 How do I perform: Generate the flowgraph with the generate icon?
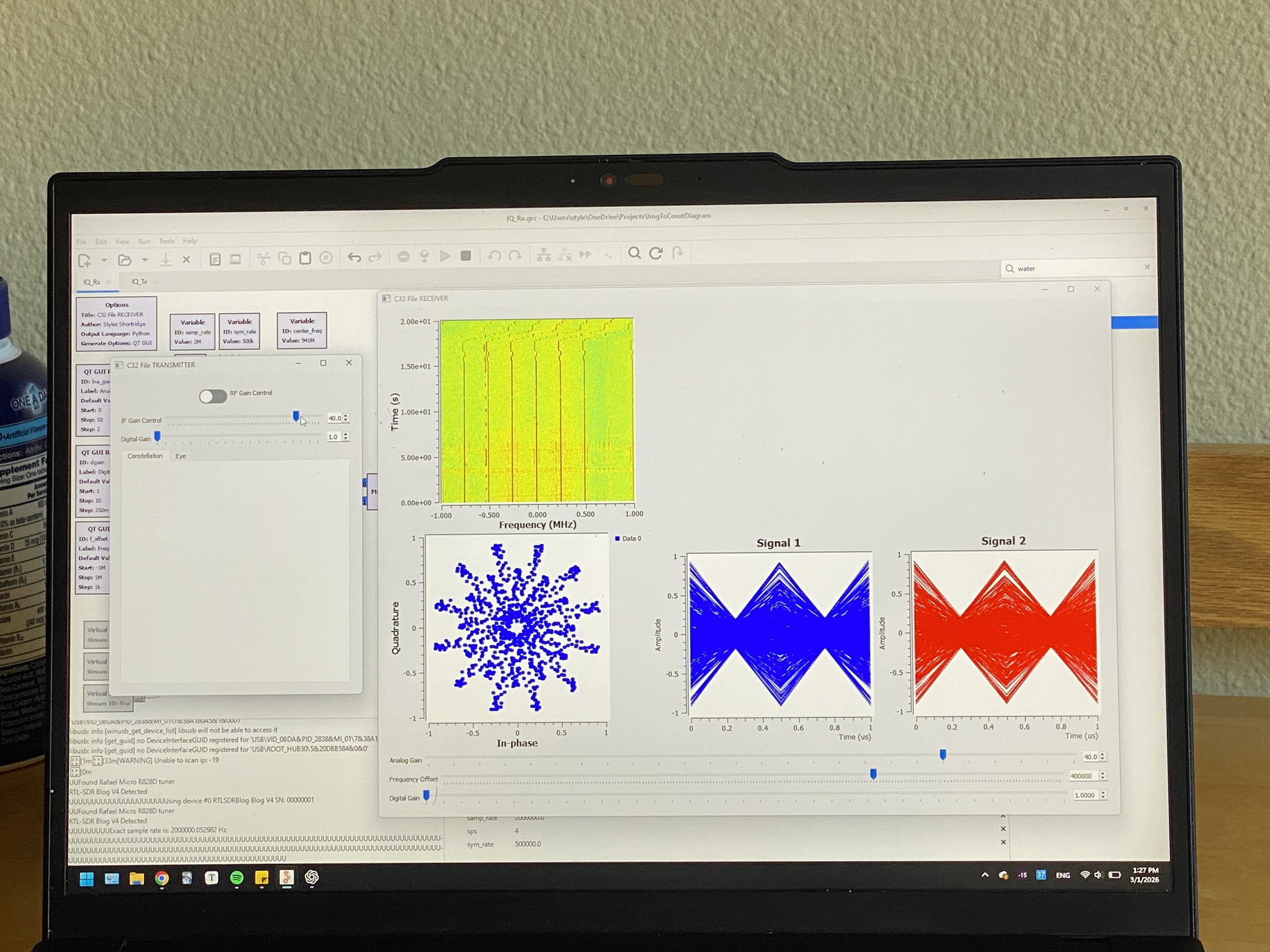click(x=424, y=257)
